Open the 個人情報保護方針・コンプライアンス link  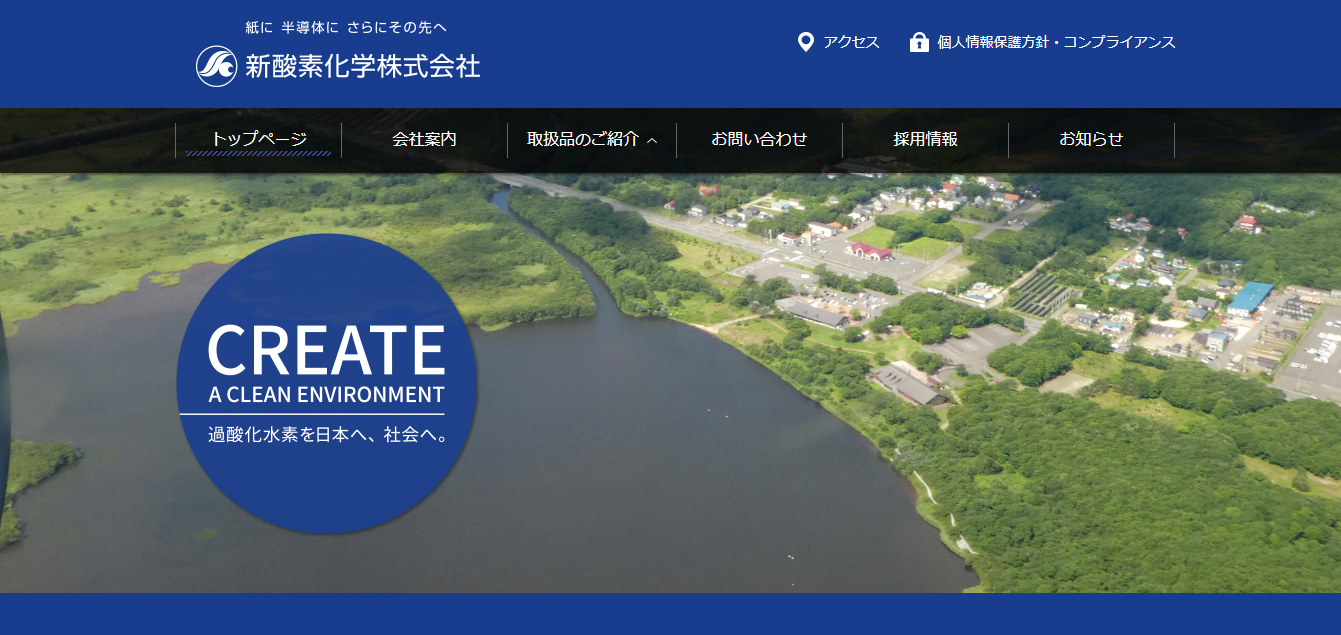pyautogui.click(x=1056, y=42)
